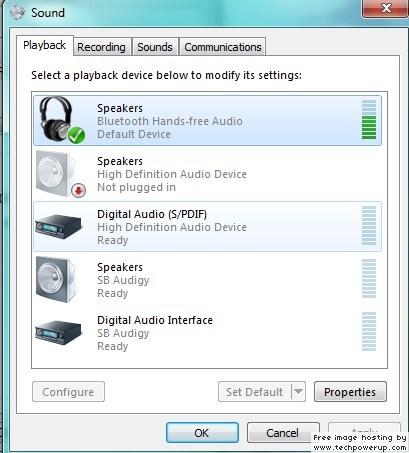Click the Digital Audio Interface level meter
The height and width of the screenshot is (453, 409).
pyautogui.click(x=369, y=332)
